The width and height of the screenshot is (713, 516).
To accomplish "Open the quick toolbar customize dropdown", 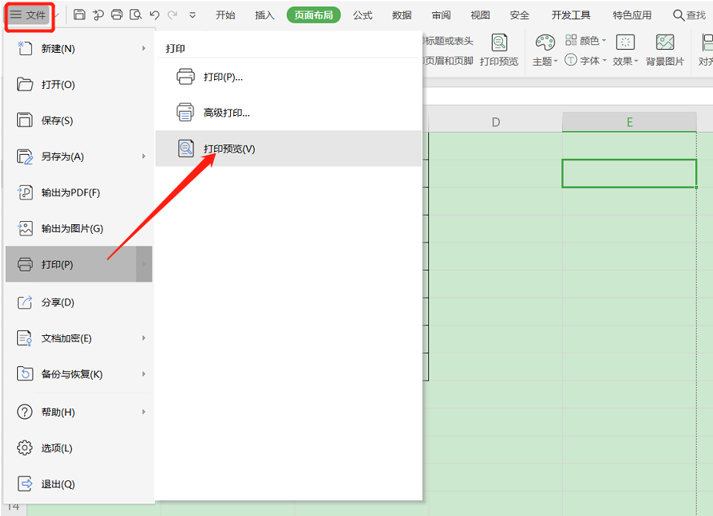I will pos(192,15).
